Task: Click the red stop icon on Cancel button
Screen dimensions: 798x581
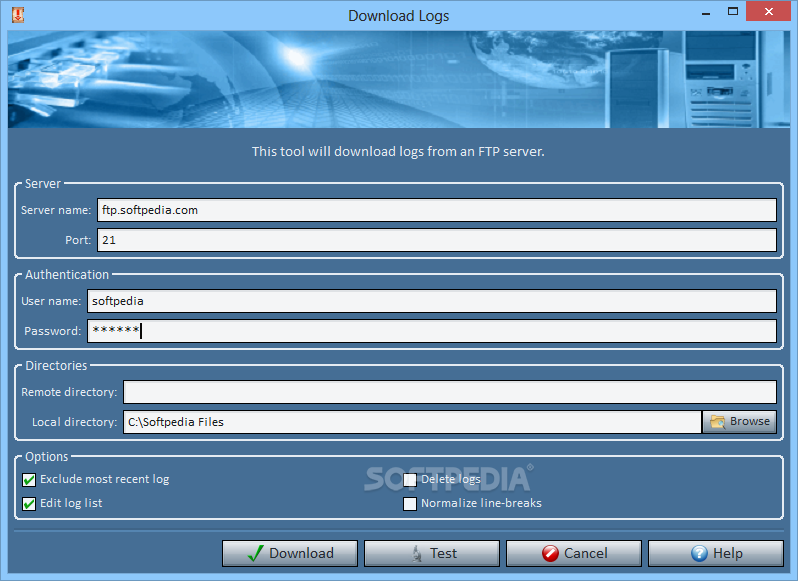Action: 550,554
